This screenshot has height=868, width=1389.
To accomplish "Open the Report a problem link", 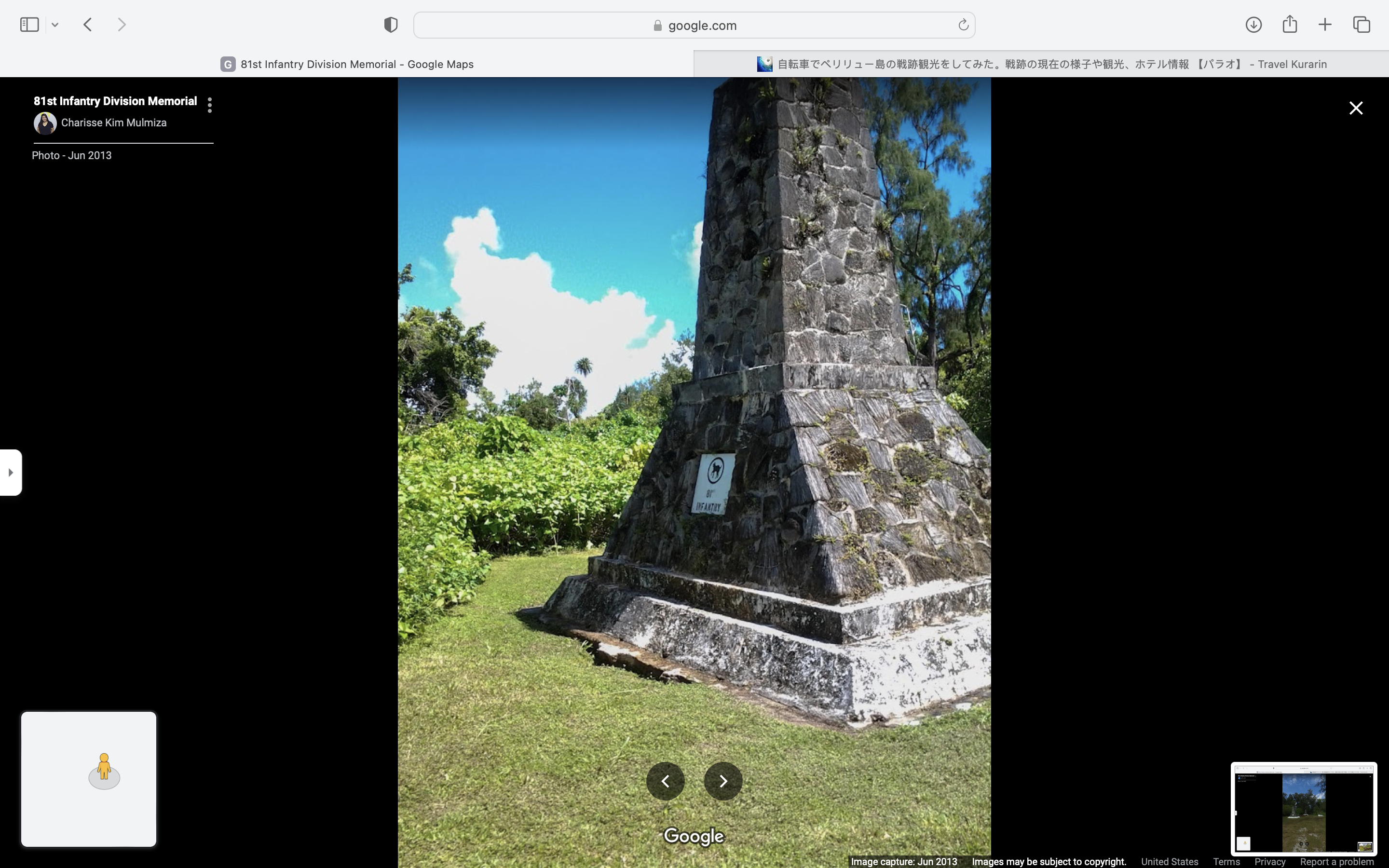I will click(1336, 862).
